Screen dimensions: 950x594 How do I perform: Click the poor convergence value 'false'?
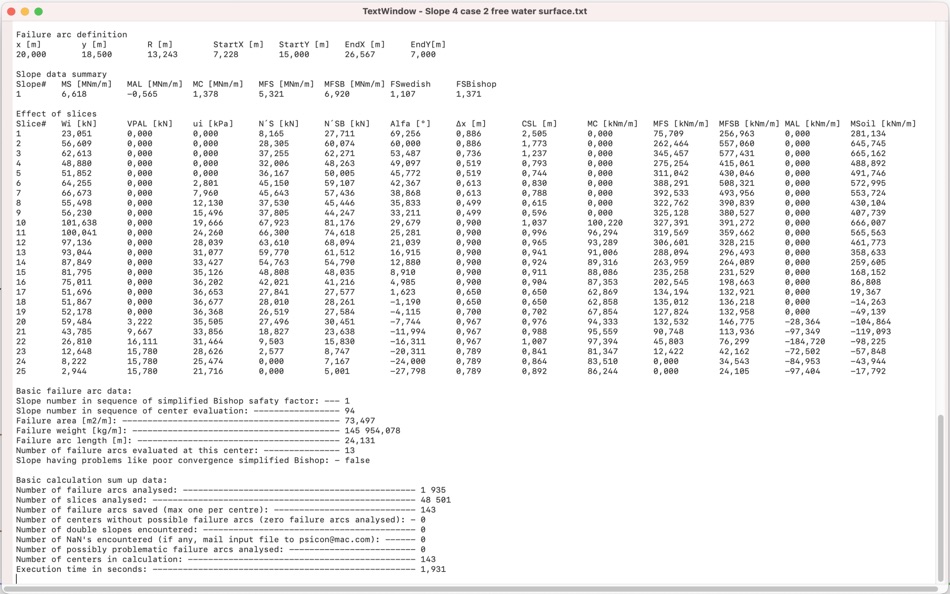click(x=357, y=460)
